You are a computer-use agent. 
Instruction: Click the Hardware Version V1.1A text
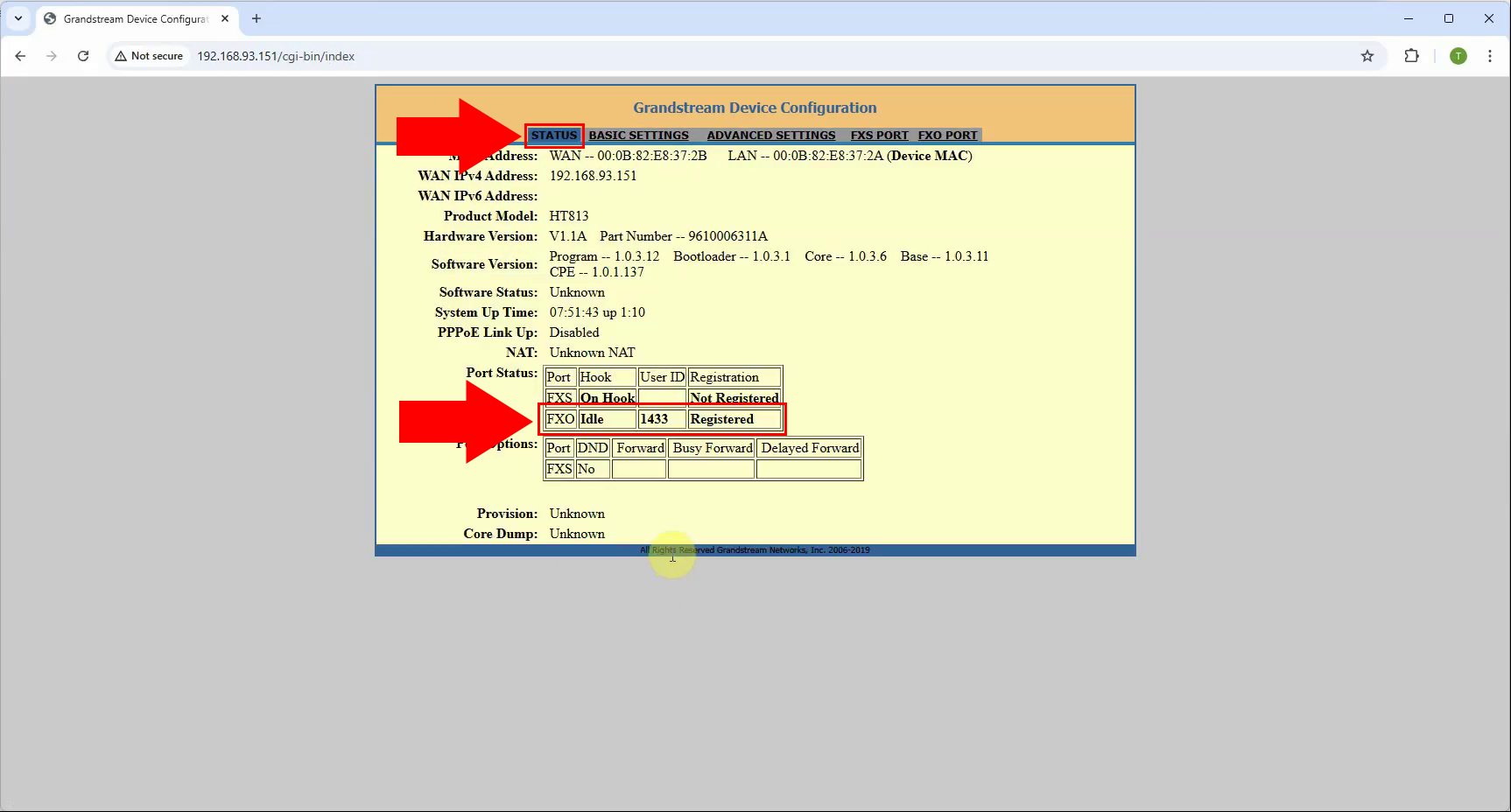point(568,236)
